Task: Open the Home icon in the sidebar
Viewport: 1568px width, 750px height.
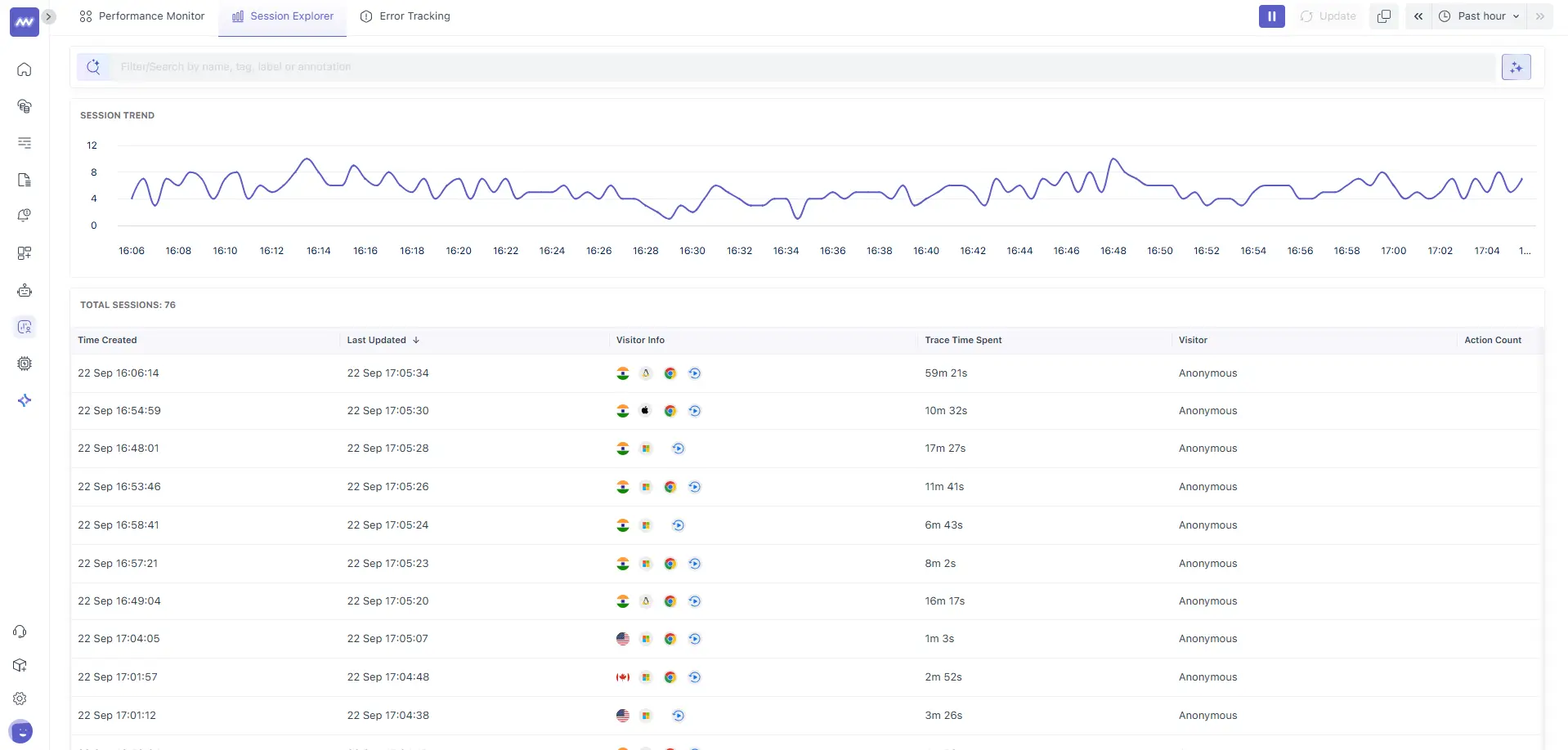Action: pyautogui.click(x=25, y=69)
